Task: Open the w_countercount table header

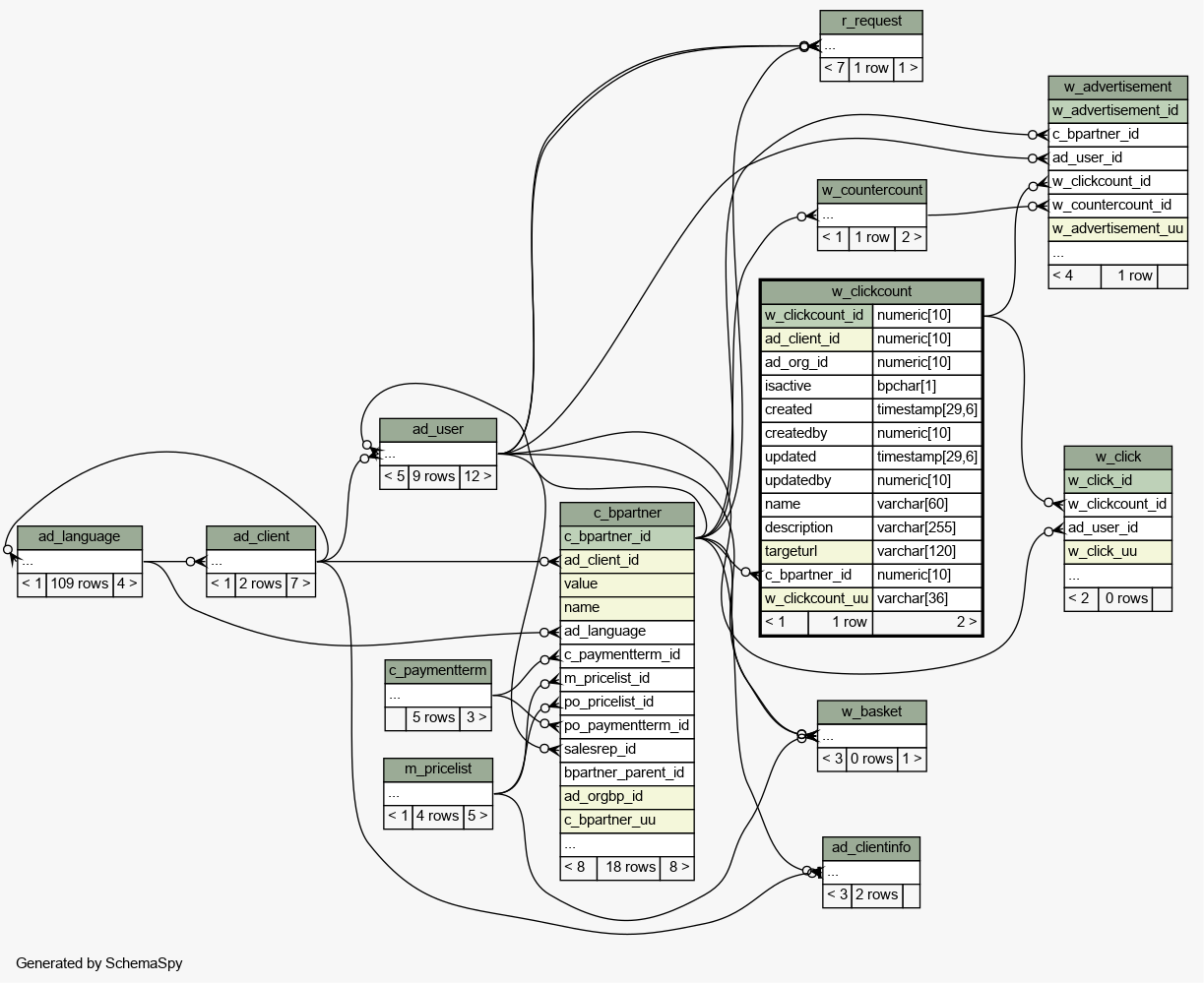Action: (x=872, y=190)
